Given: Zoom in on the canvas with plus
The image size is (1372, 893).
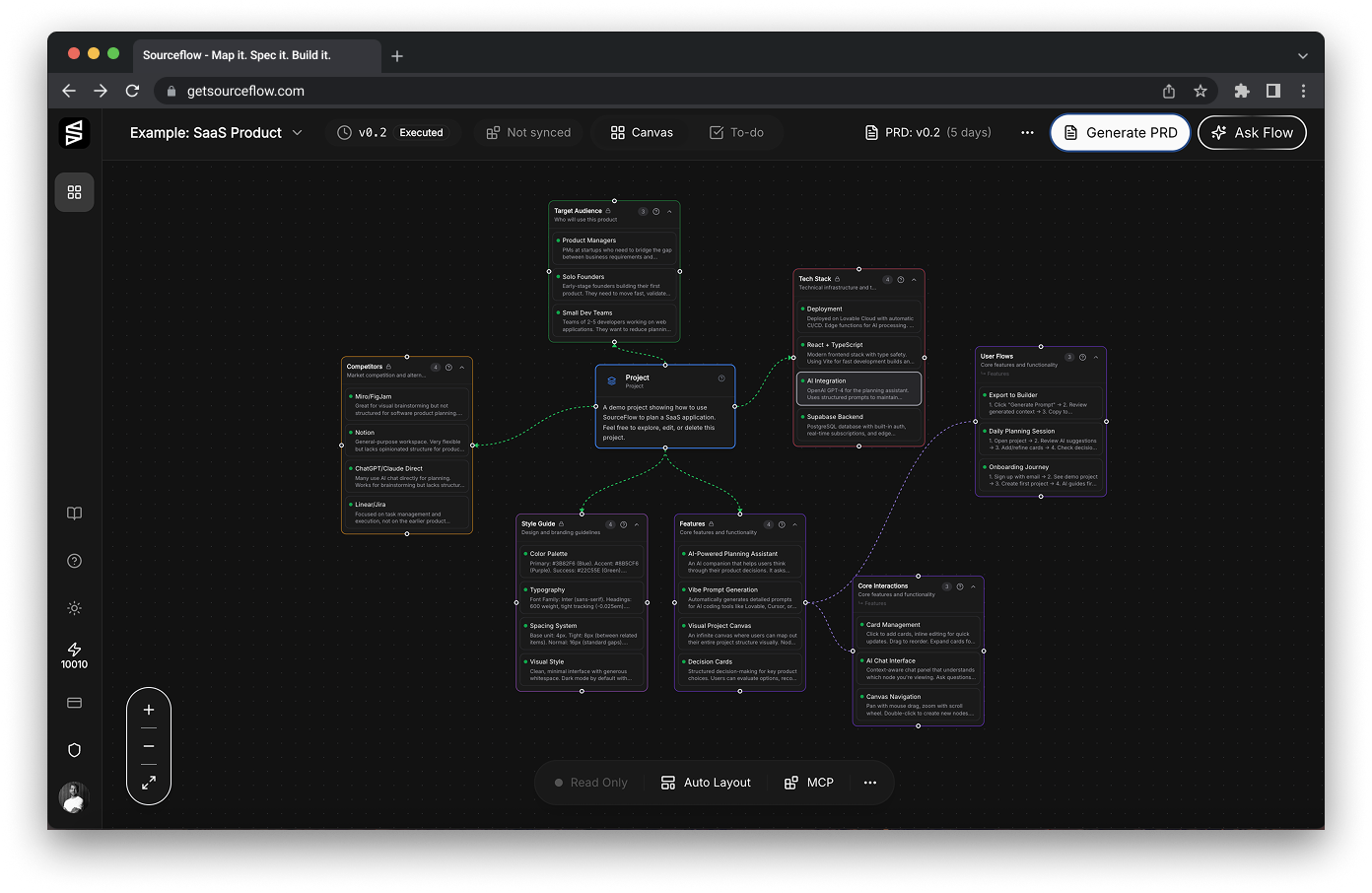Looking at the screenshot, I should coord(149,710).
